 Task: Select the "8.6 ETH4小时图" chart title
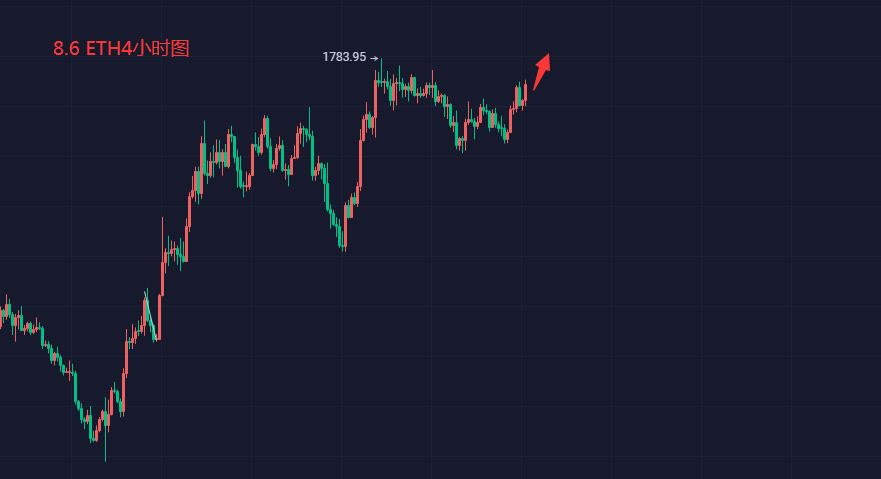point(121,48)
